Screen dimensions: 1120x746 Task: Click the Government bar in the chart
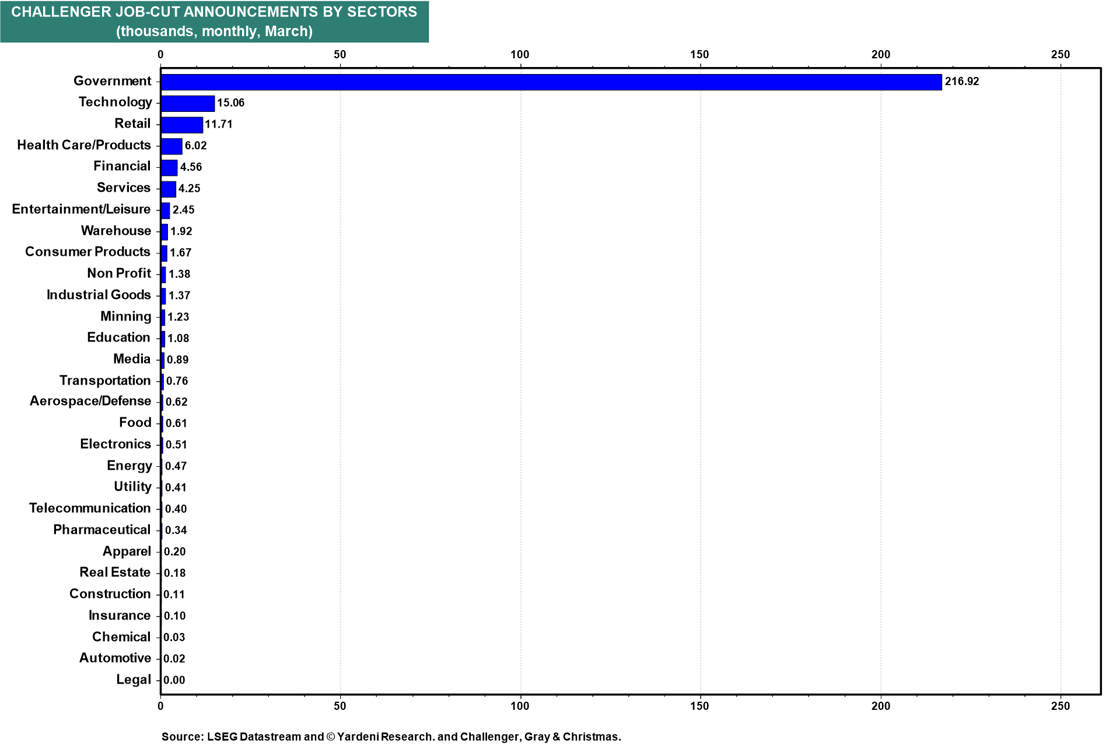(550, 81)
